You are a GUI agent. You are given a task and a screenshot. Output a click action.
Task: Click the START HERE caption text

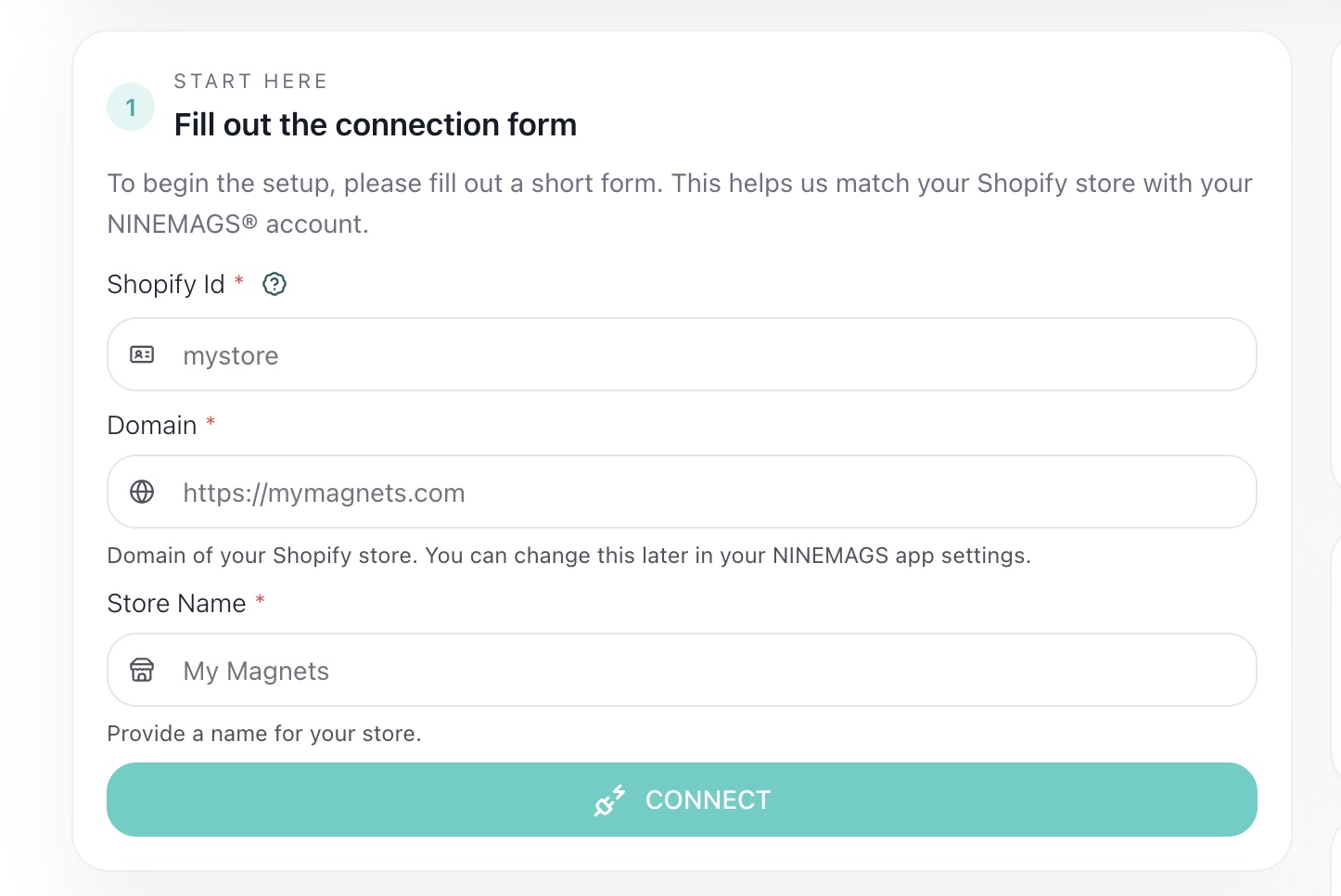pyautogui.click(x=250, y=82)
